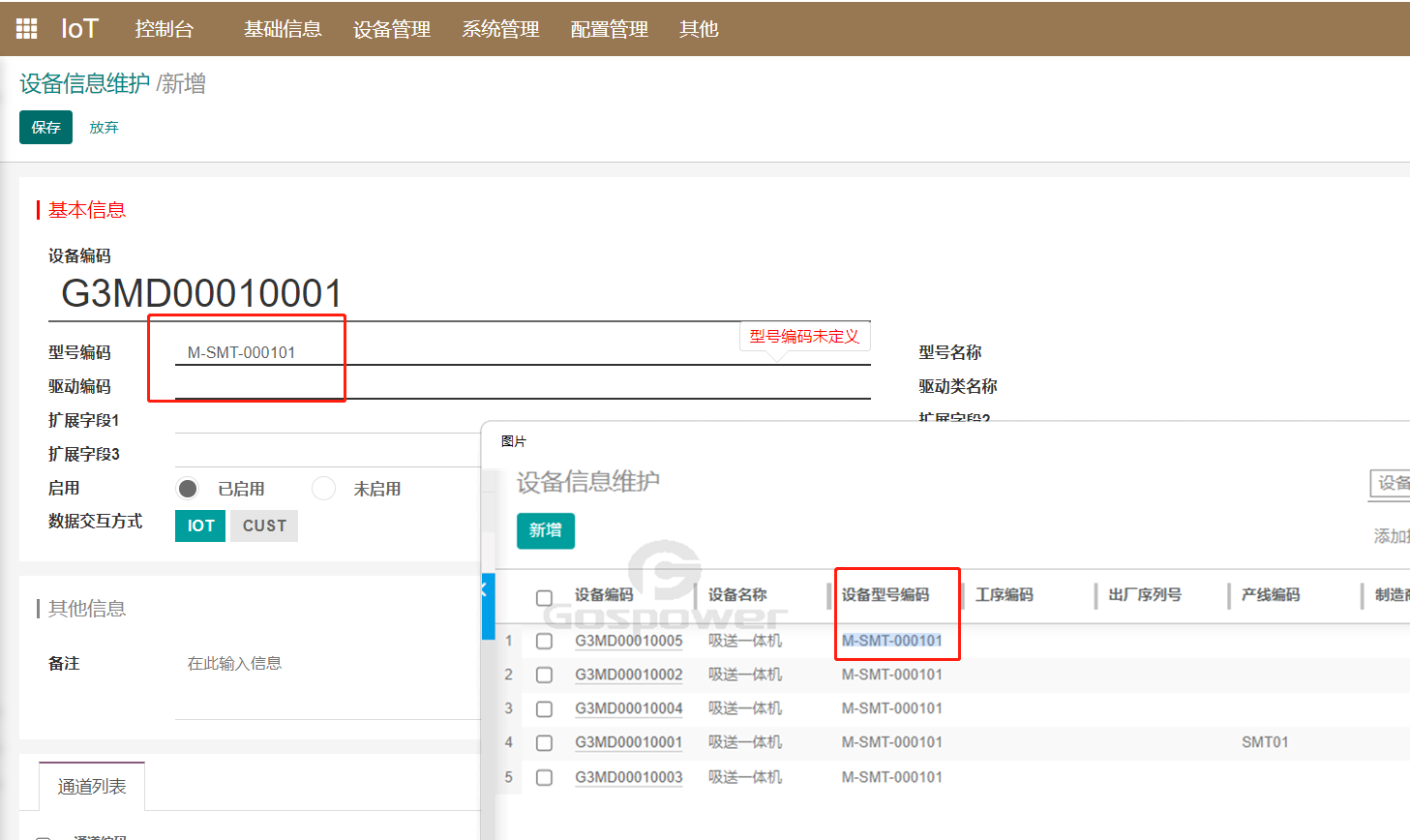Image resolution: width=1410 pixels, height=840 pixels.
Task: Go back via 设备信息维护 breadcrumb
Action: pyautogui.click(x=85, y=84)
